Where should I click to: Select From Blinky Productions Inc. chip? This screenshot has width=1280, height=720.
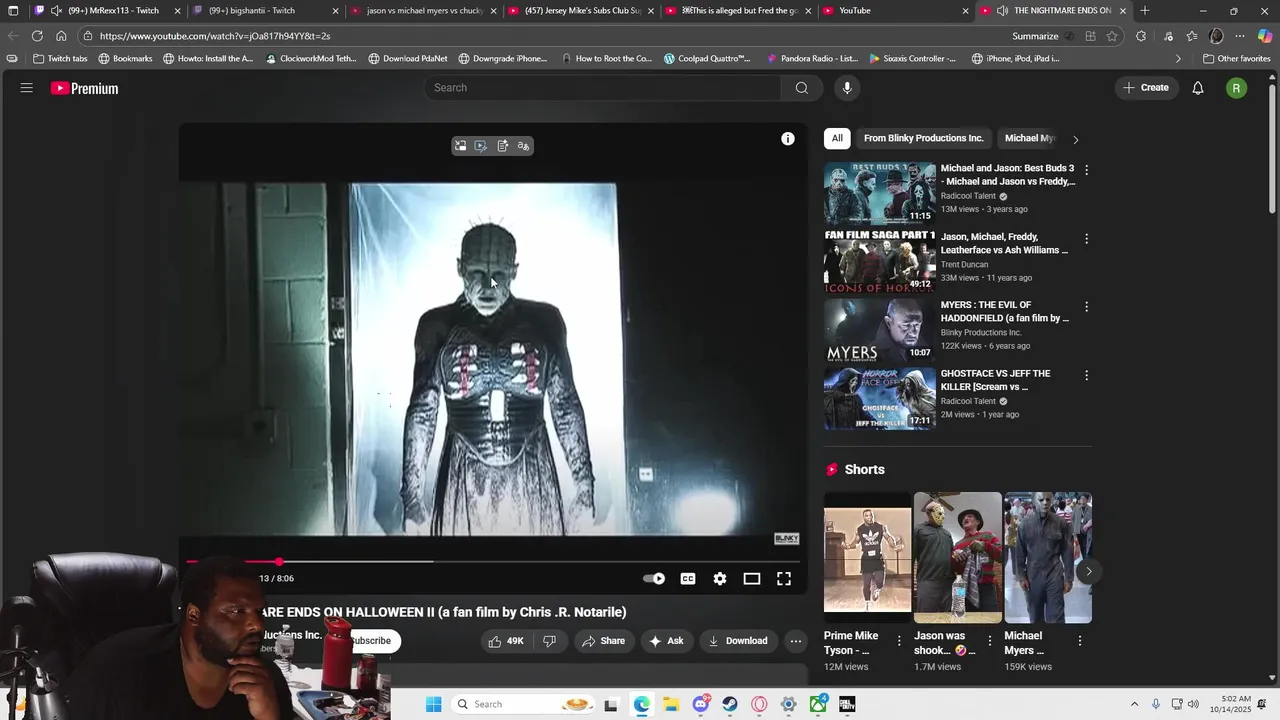924,139
